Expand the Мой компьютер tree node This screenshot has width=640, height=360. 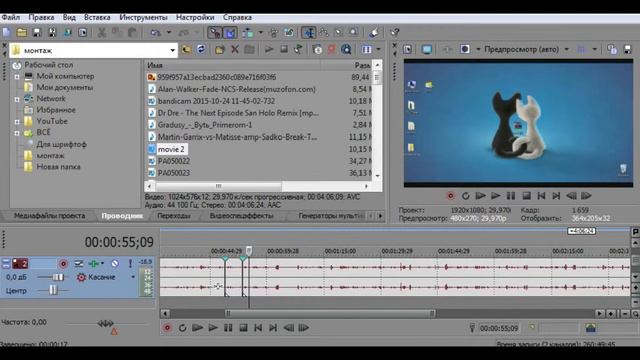(x=17, y=77)
